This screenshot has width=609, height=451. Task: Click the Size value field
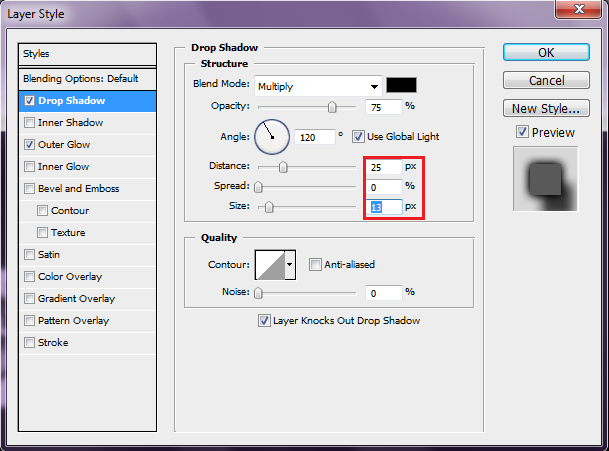(x=384, y=207)
